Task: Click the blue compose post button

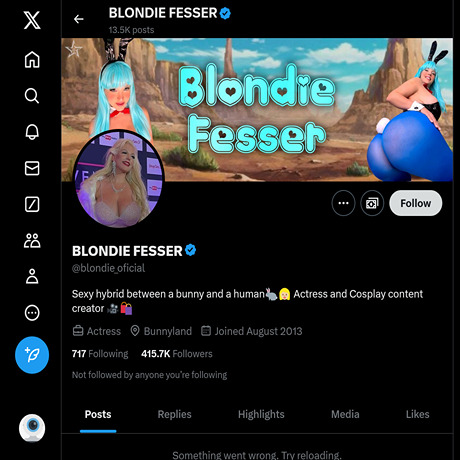Action: tap(32, 355)
